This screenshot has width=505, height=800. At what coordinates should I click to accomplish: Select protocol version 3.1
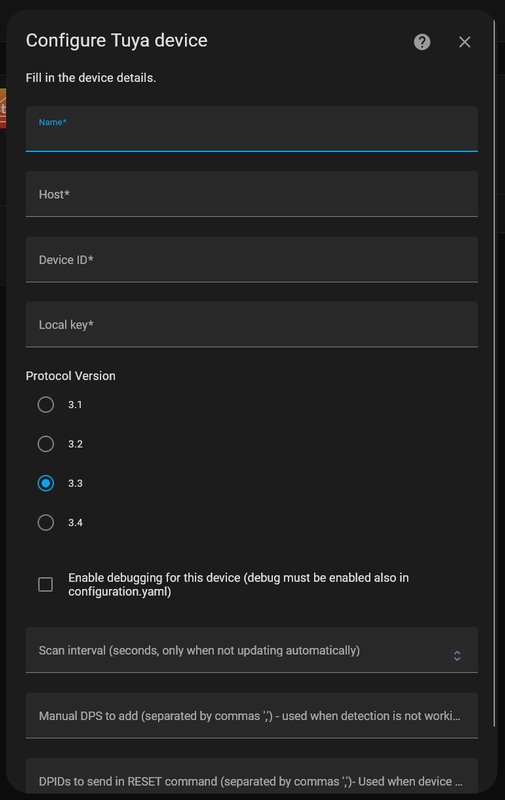click(x=45, y=405)
